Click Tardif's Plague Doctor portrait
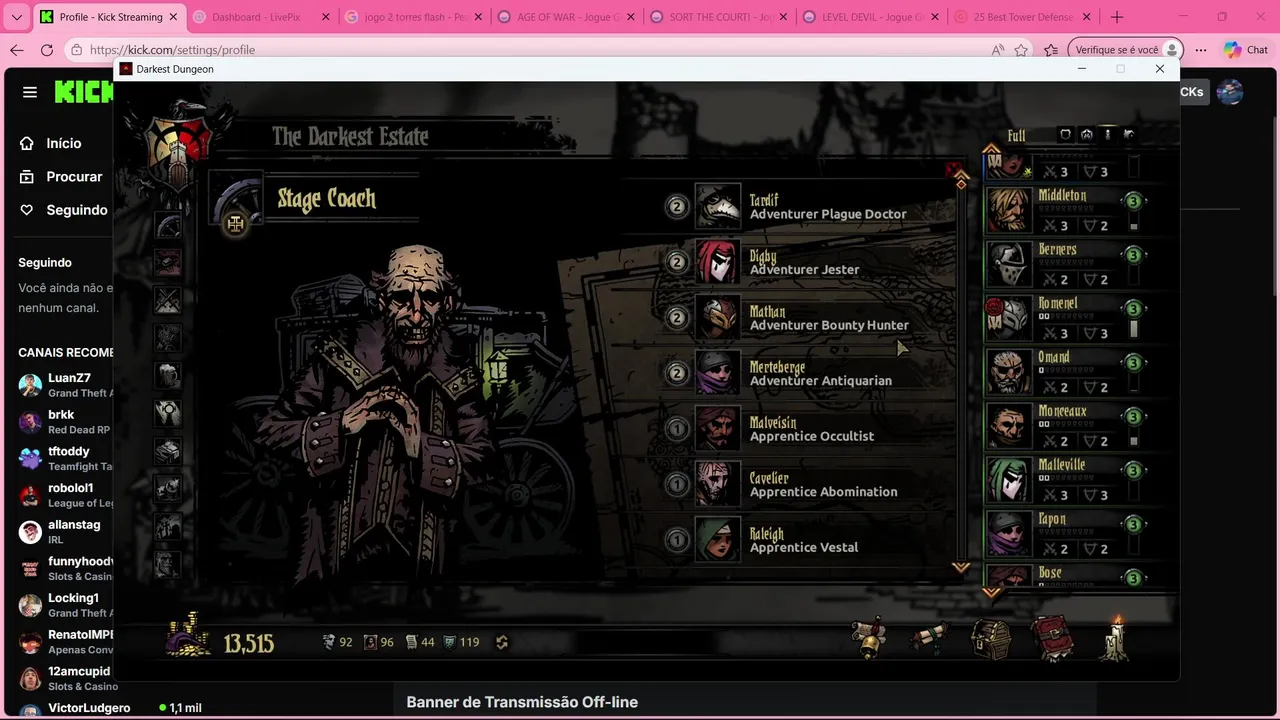This screenshot has height=720, width=1280. 718,207
